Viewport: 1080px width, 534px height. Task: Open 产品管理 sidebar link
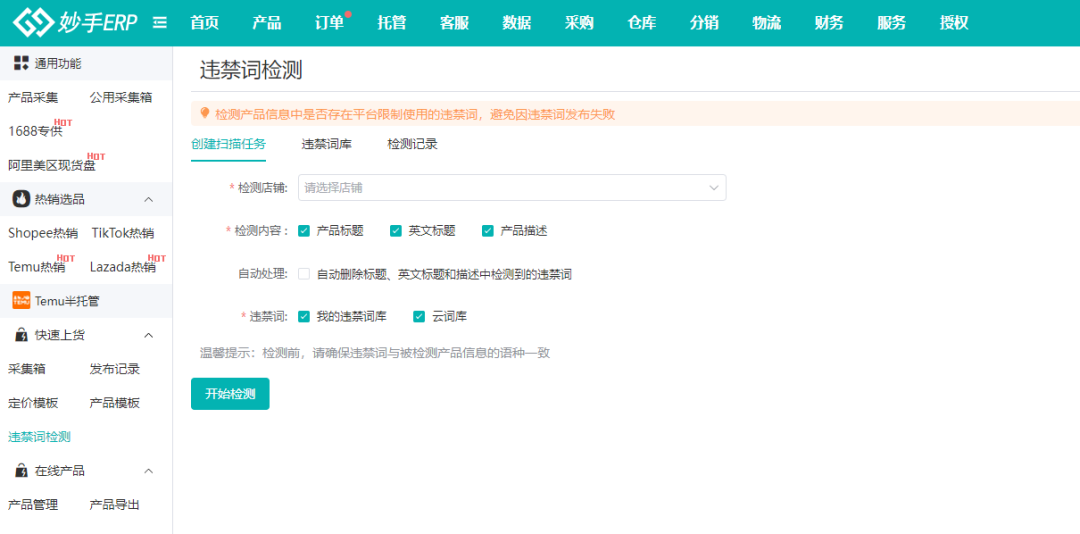(33, 504)
